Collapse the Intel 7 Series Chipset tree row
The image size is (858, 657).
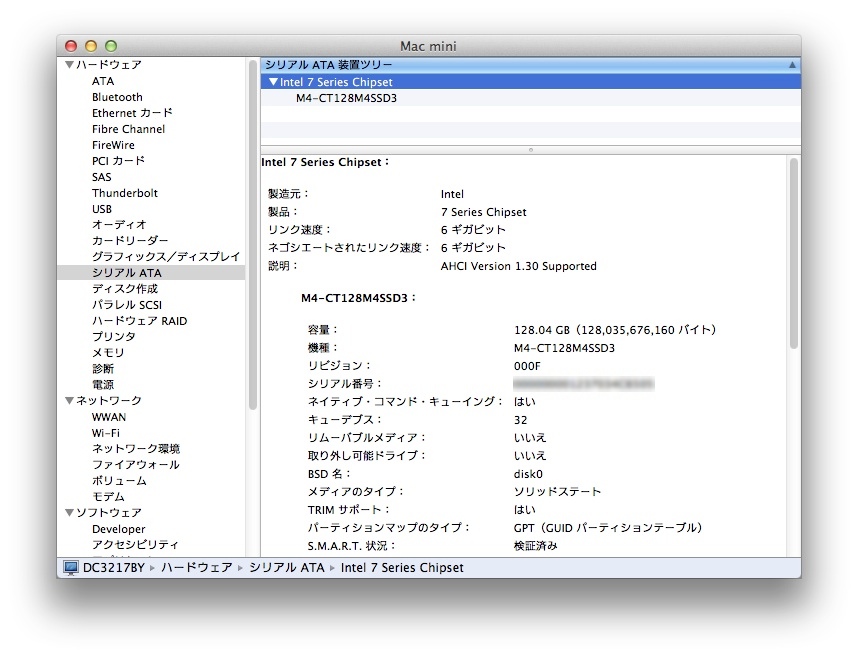273,82
